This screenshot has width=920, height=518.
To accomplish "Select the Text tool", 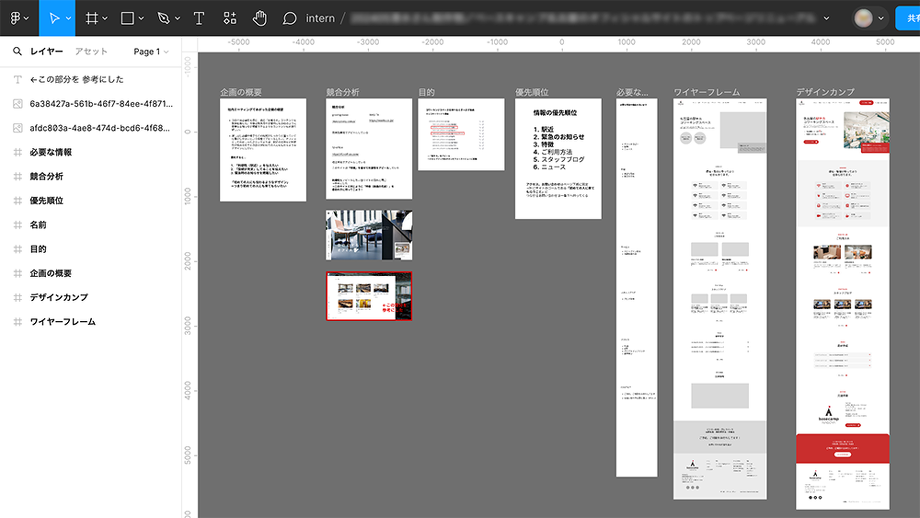I will [198, 18].
